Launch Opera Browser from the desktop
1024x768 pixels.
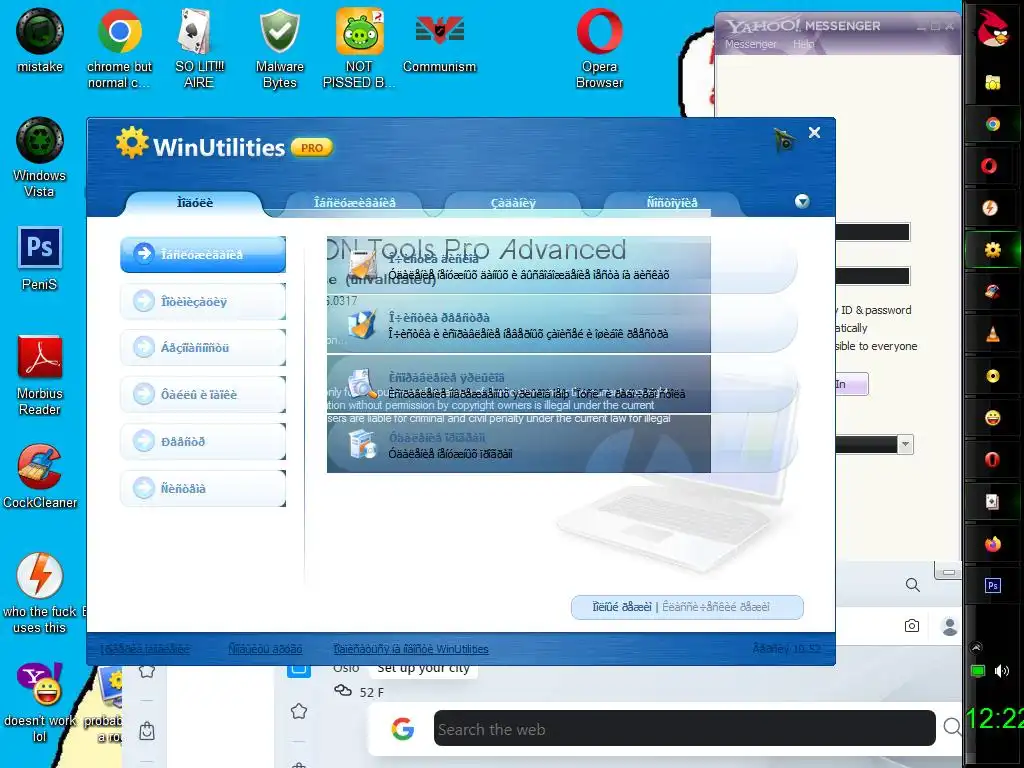[599, 47]
